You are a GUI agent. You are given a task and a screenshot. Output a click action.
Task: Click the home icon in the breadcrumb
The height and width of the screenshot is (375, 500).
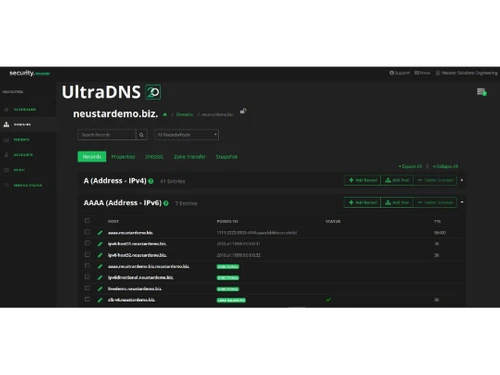(165, 114)
